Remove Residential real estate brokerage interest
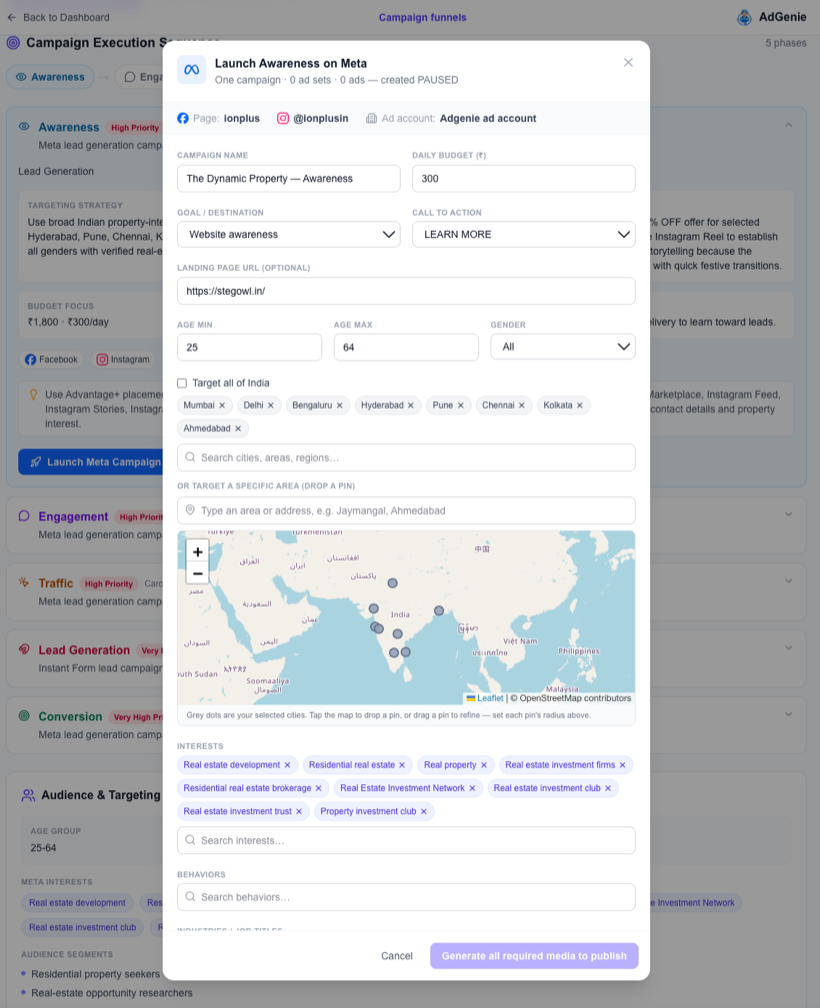Image resolution: width=820 pixels, height=1008 pixels. pyautogui.click(x=318, y=788)
